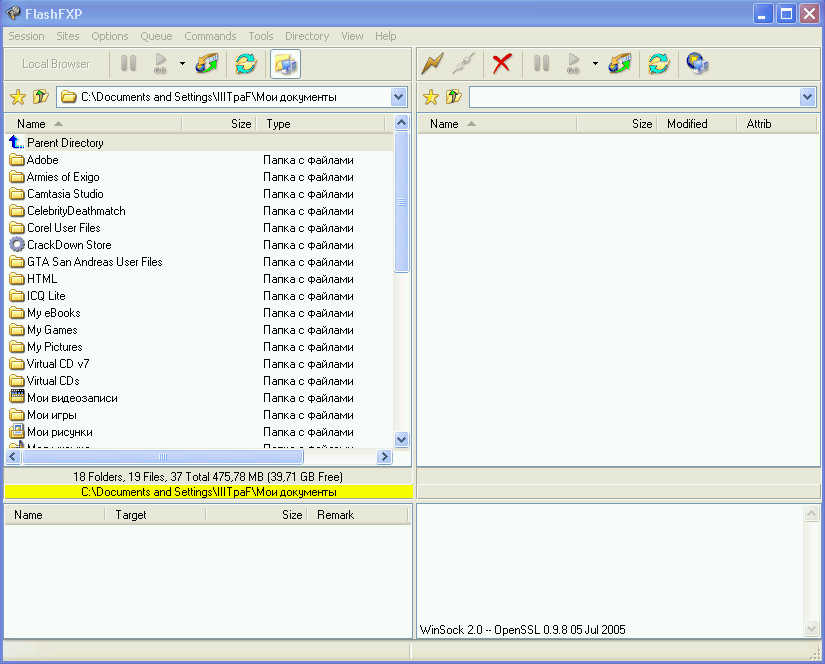
Task: Click the right pane up-directory folder icon
Action: click(x=454, y=97)
